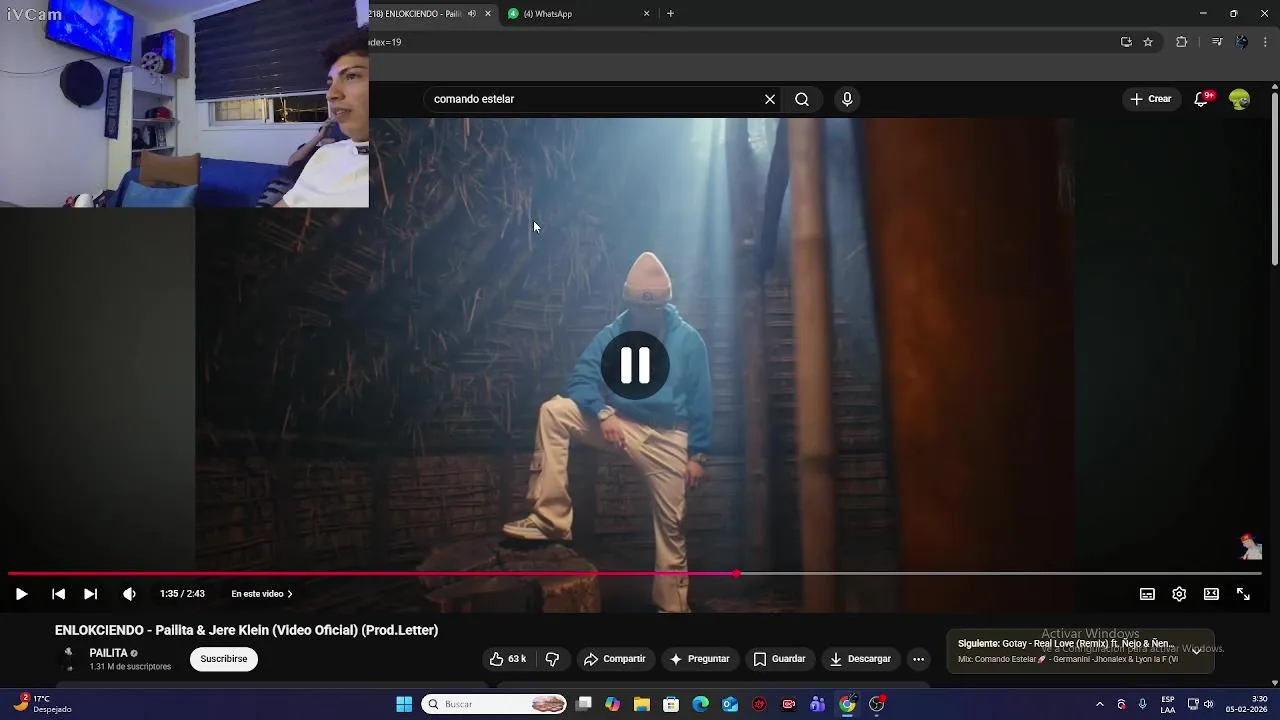Viewport: 1280px width, 720px height.
Task: Click the large pause overlay on video
Action: (635, 365)
